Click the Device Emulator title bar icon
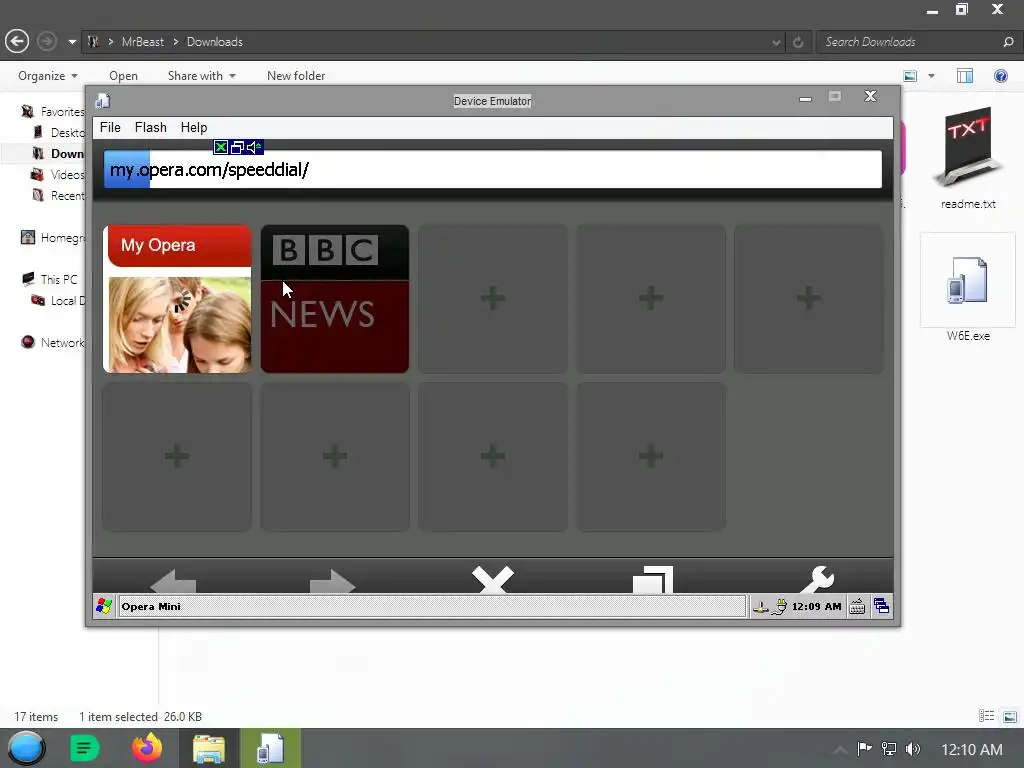Viewport: 1024px width, 768px height. point(103,101)
